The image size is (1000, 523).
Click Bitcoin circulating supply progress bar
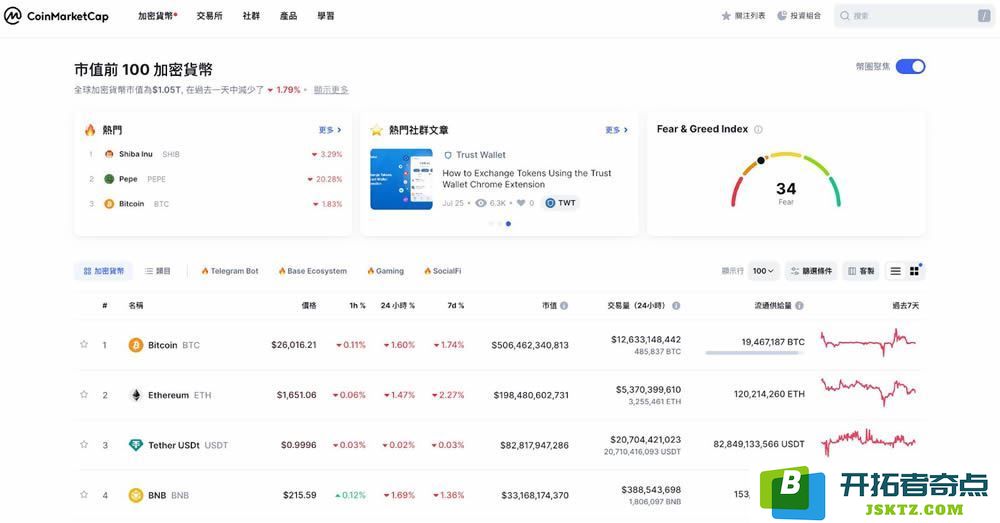754,353
